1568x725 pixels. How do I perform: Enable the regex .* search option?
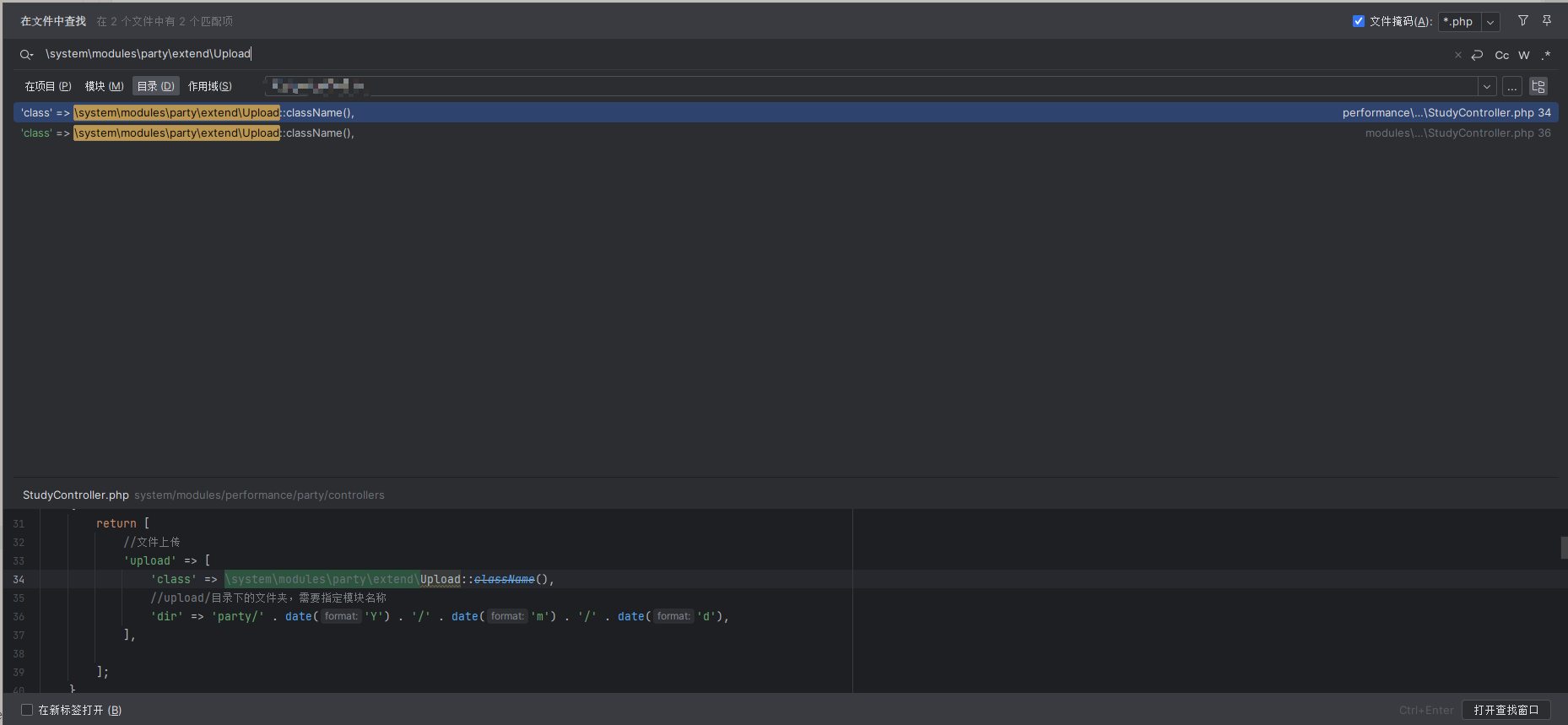(1545, 55)
